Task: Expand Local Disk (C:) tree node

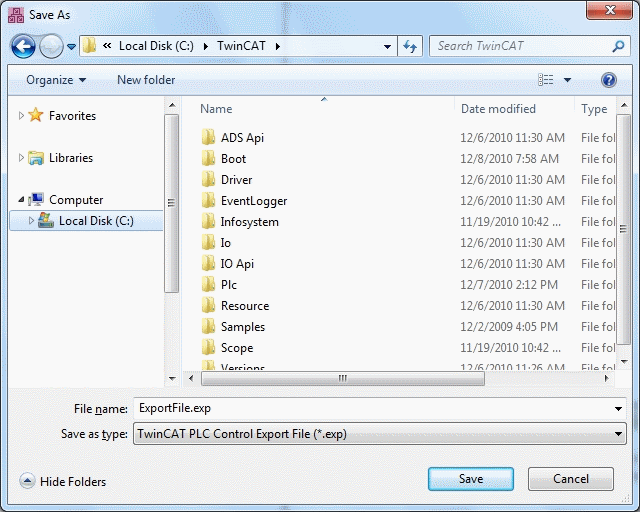Action: 31,221
